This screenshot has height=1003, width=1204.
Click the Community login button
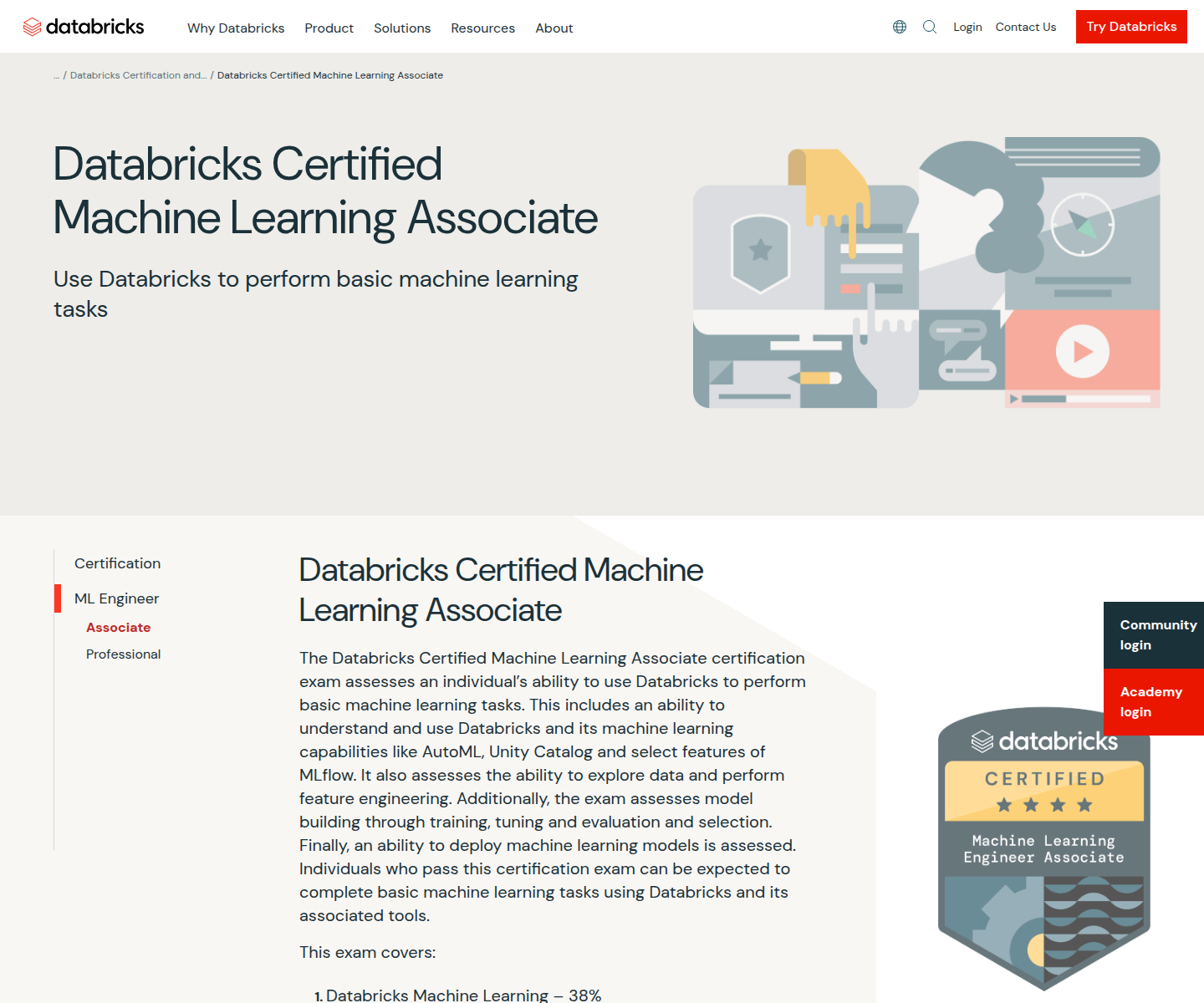point(1154,635)
